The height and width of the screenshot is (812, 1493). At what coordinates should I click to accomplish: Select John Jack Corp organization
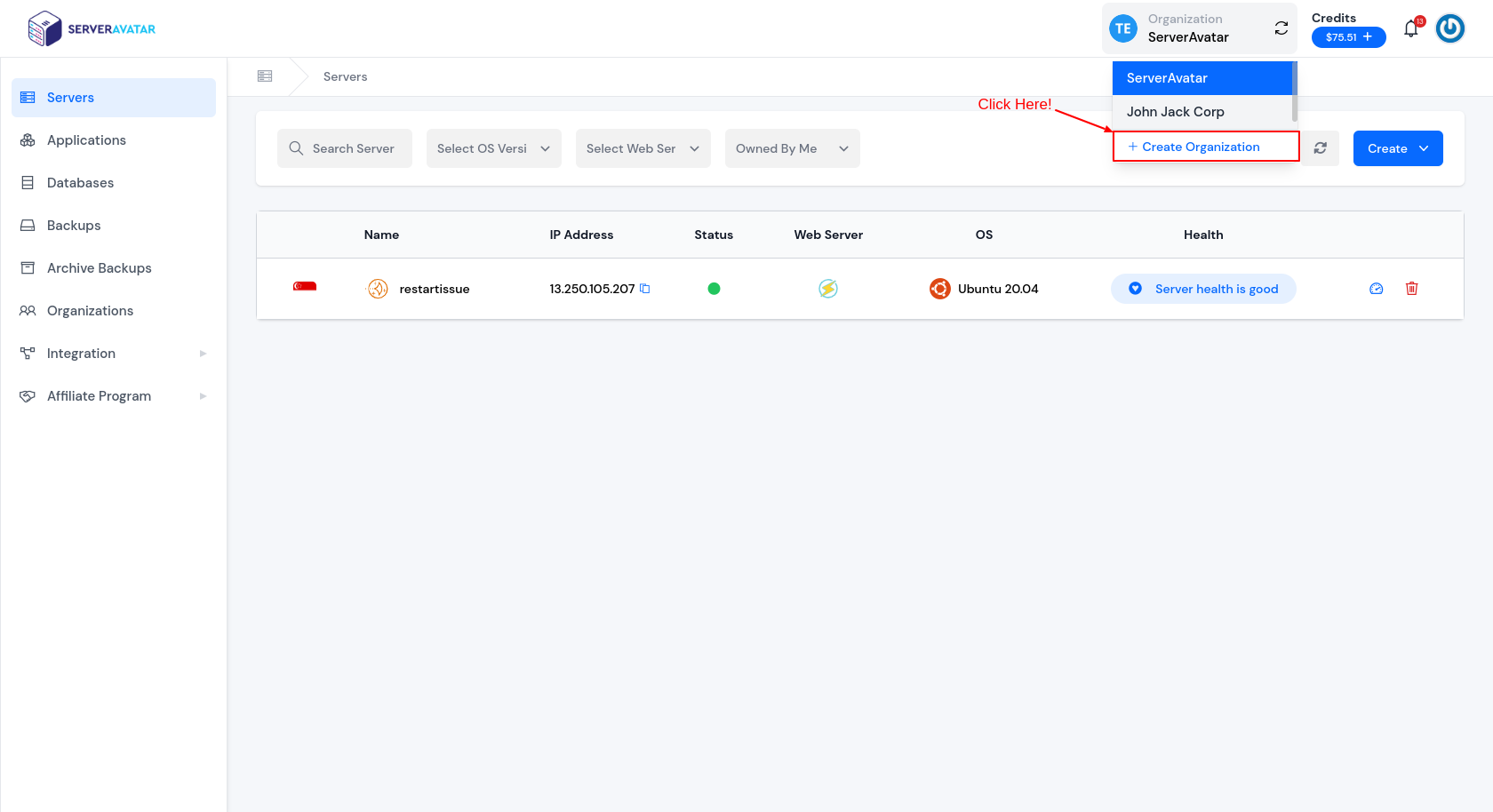coord(1202,112)
